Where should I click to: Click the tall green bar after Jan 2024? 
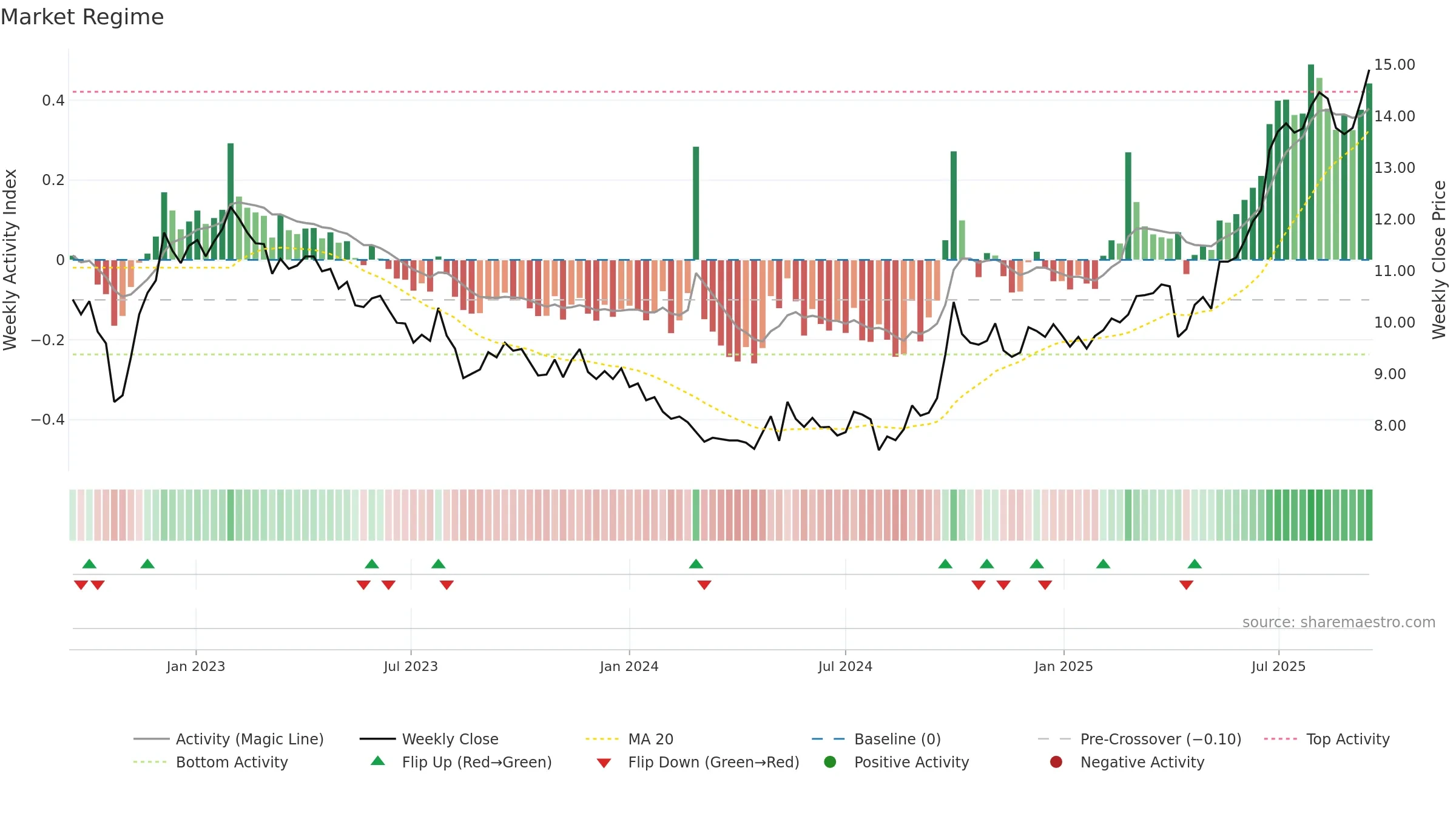coord(696,203)
